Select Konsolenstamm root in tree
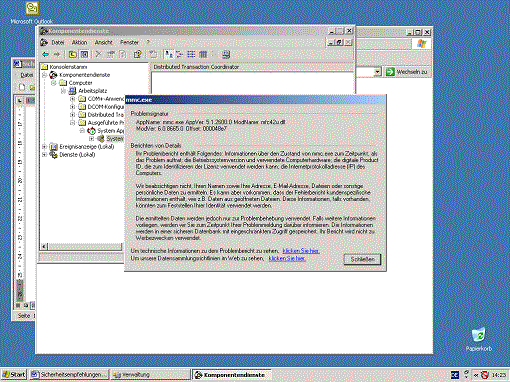Viewport: 510px width, 382px height. click(x=68, y=67)
